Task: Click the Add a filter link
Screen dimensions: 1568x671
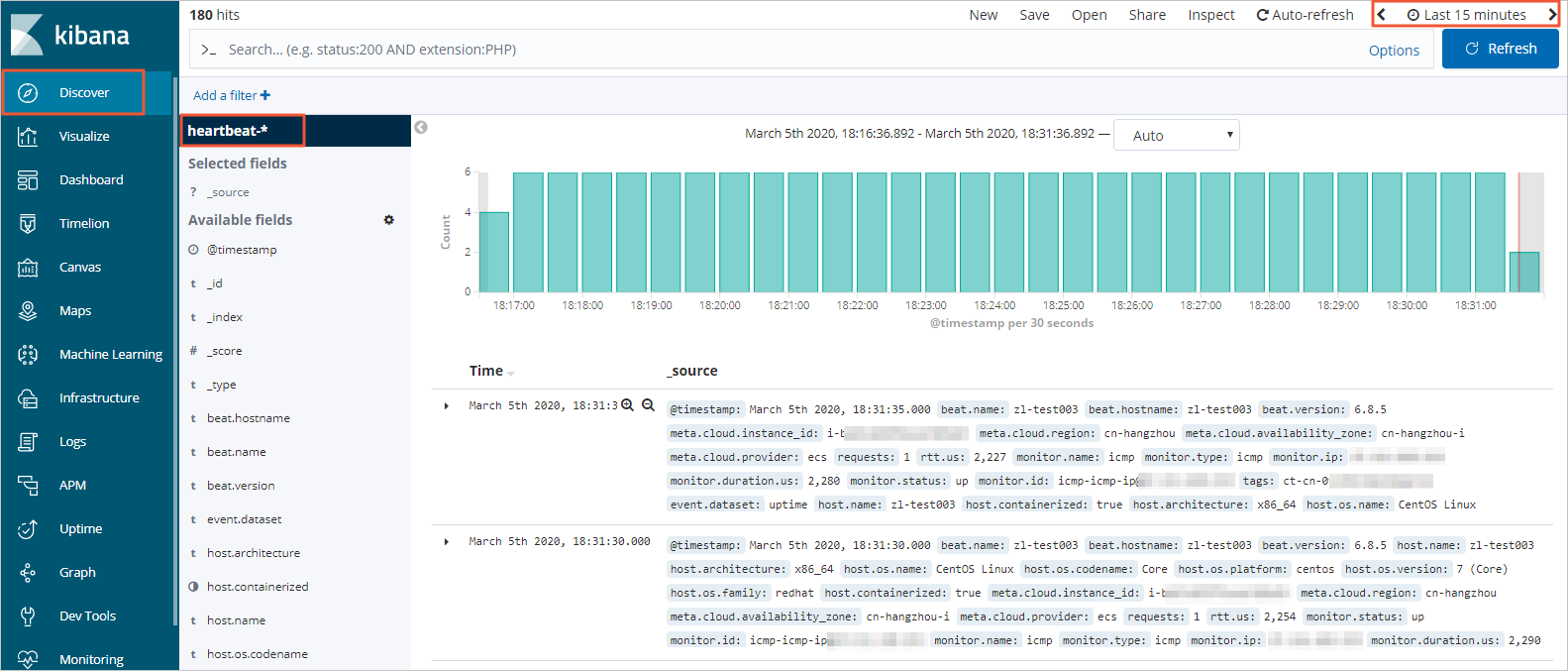Action: [x=232, y=95]
